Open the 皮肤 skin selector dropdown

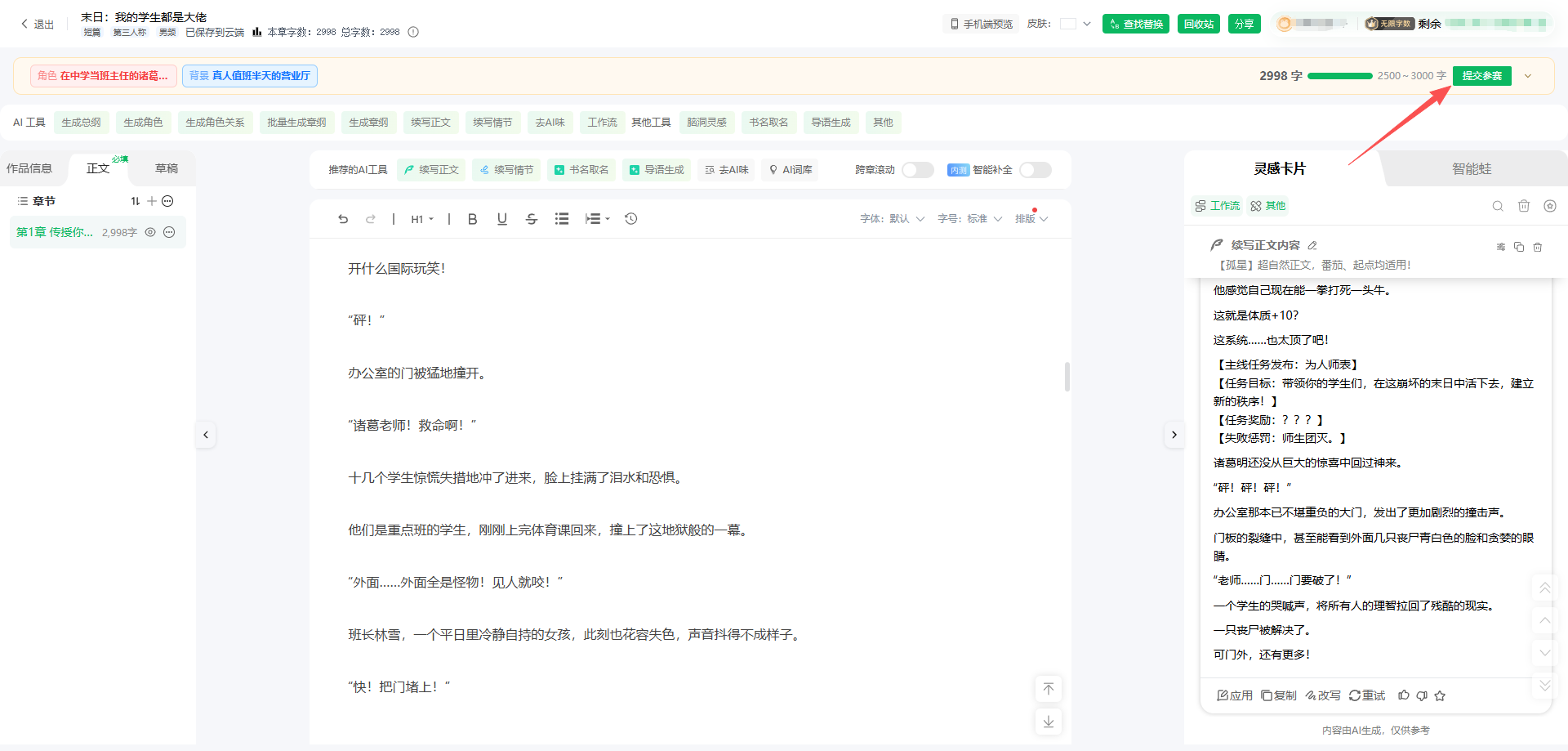[1076, 24]
